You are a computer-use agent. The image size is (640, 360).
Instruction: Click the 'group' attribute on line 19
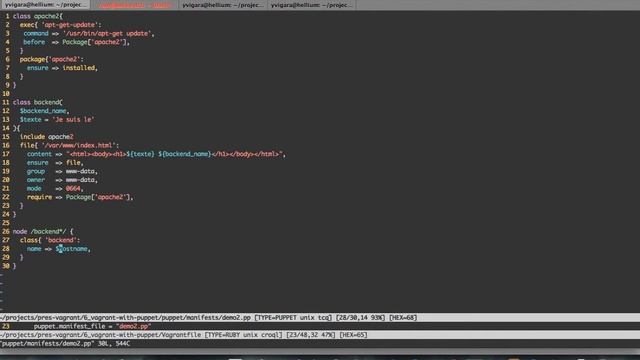(36, 171)
